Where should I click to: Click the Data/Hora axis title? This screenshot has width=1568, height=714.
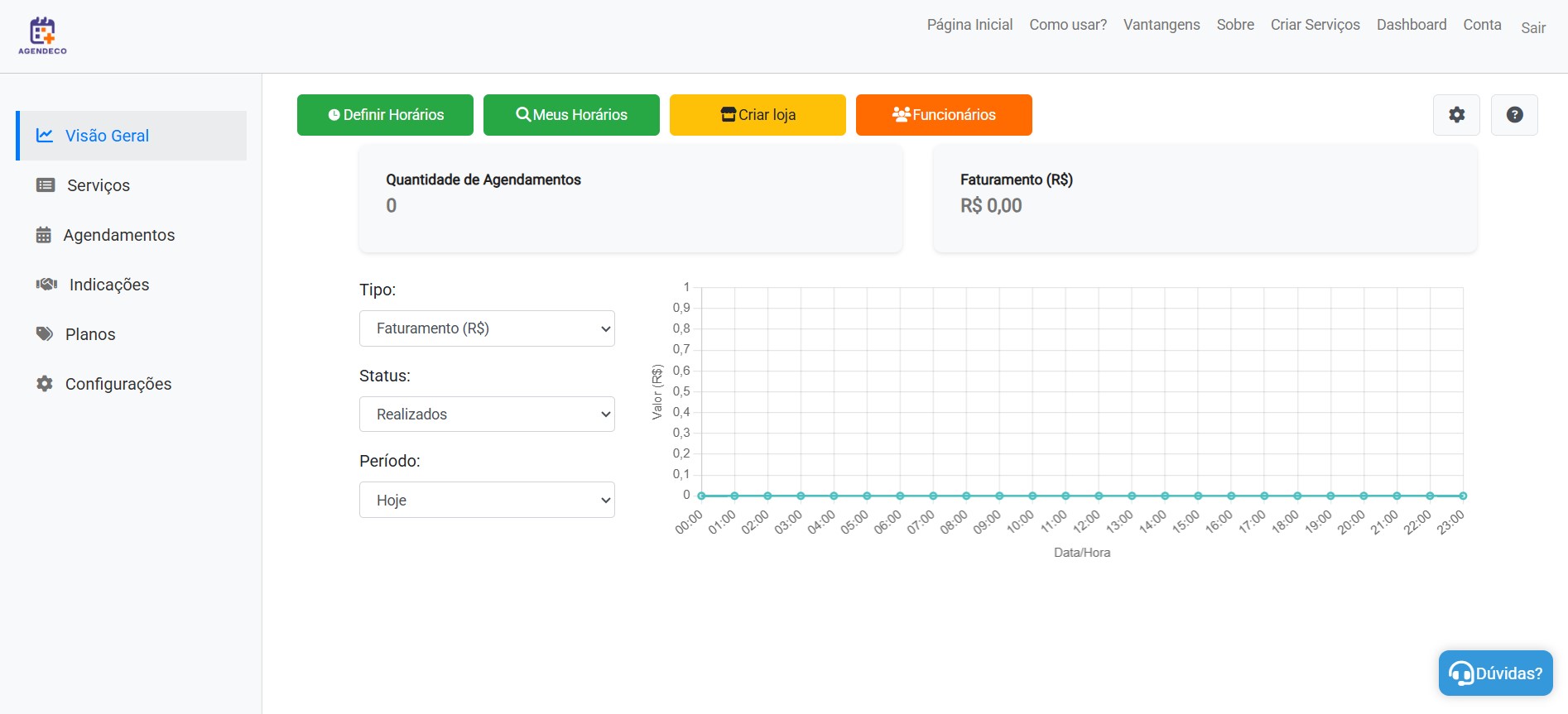(x=1082, y=553)
